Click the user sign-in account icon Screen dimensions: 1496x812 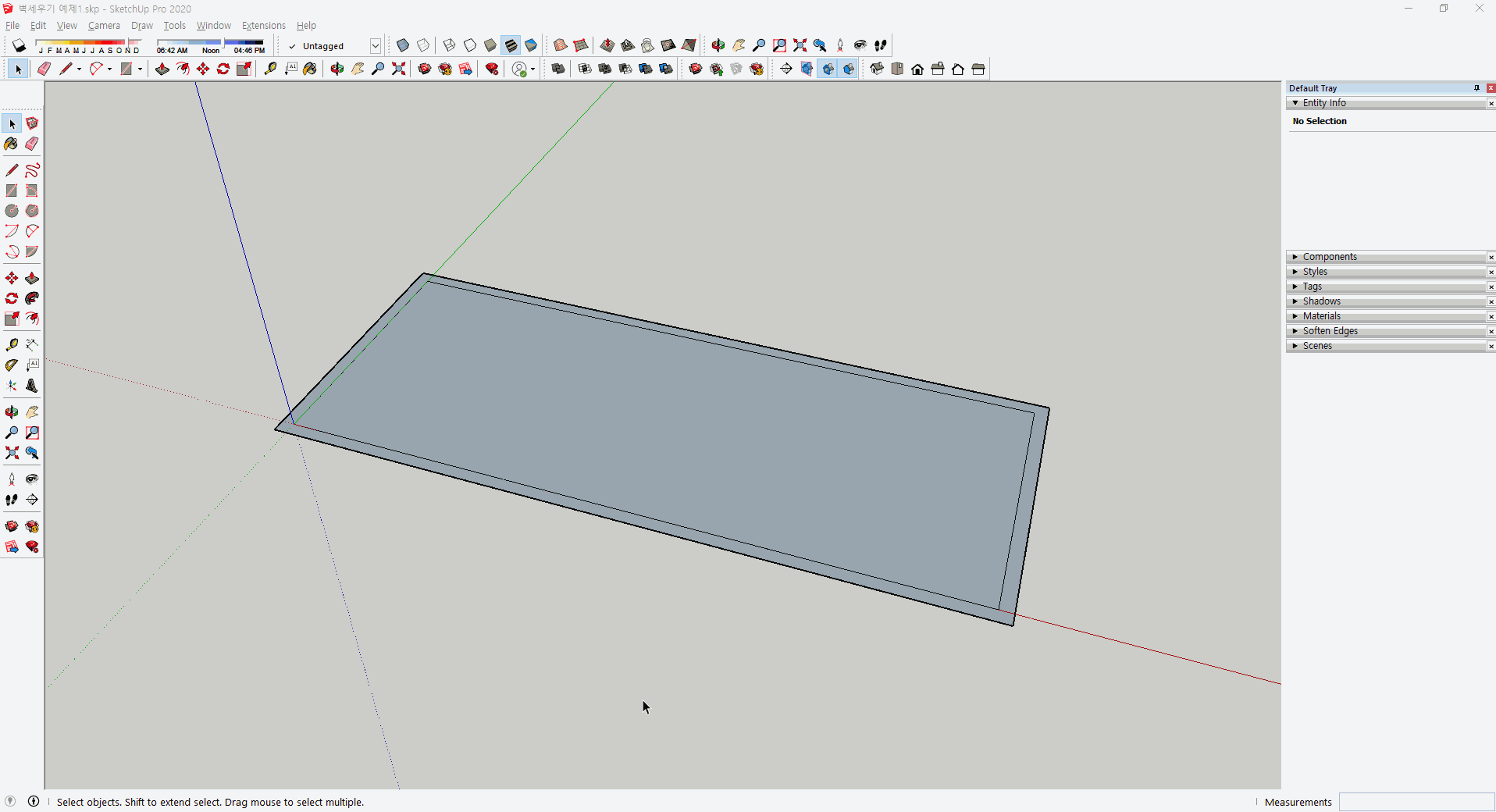[519, 69]
